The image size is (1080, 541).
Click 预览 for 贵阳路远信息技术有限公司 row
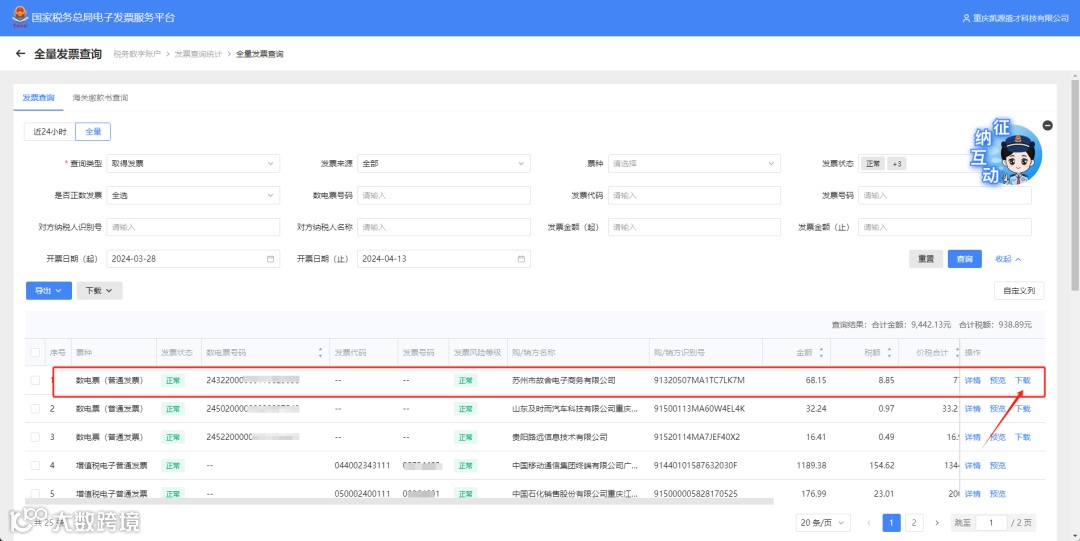pyautogui.click(x=997, y=437)
